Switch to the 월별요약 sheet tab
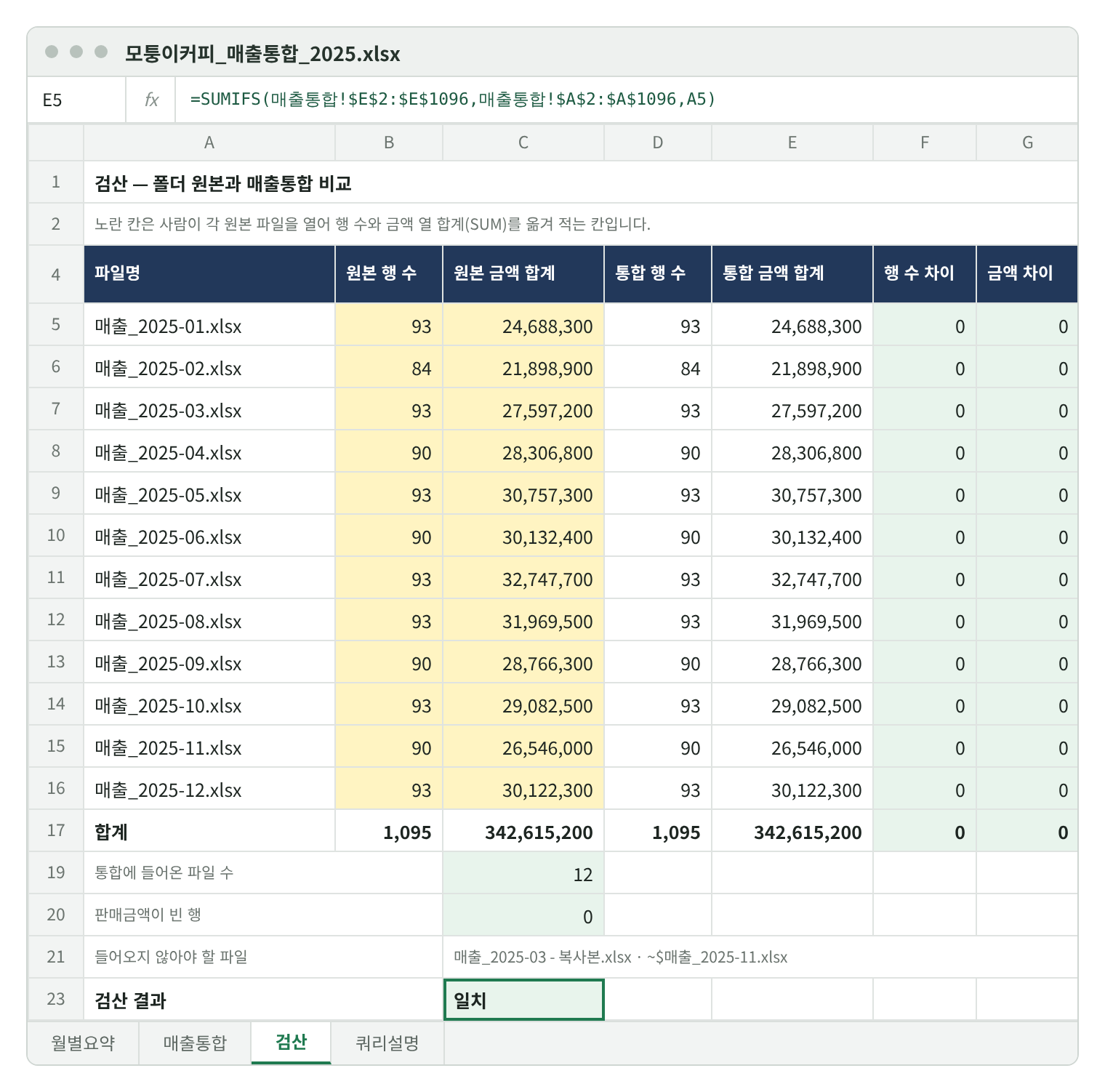 83,1043
